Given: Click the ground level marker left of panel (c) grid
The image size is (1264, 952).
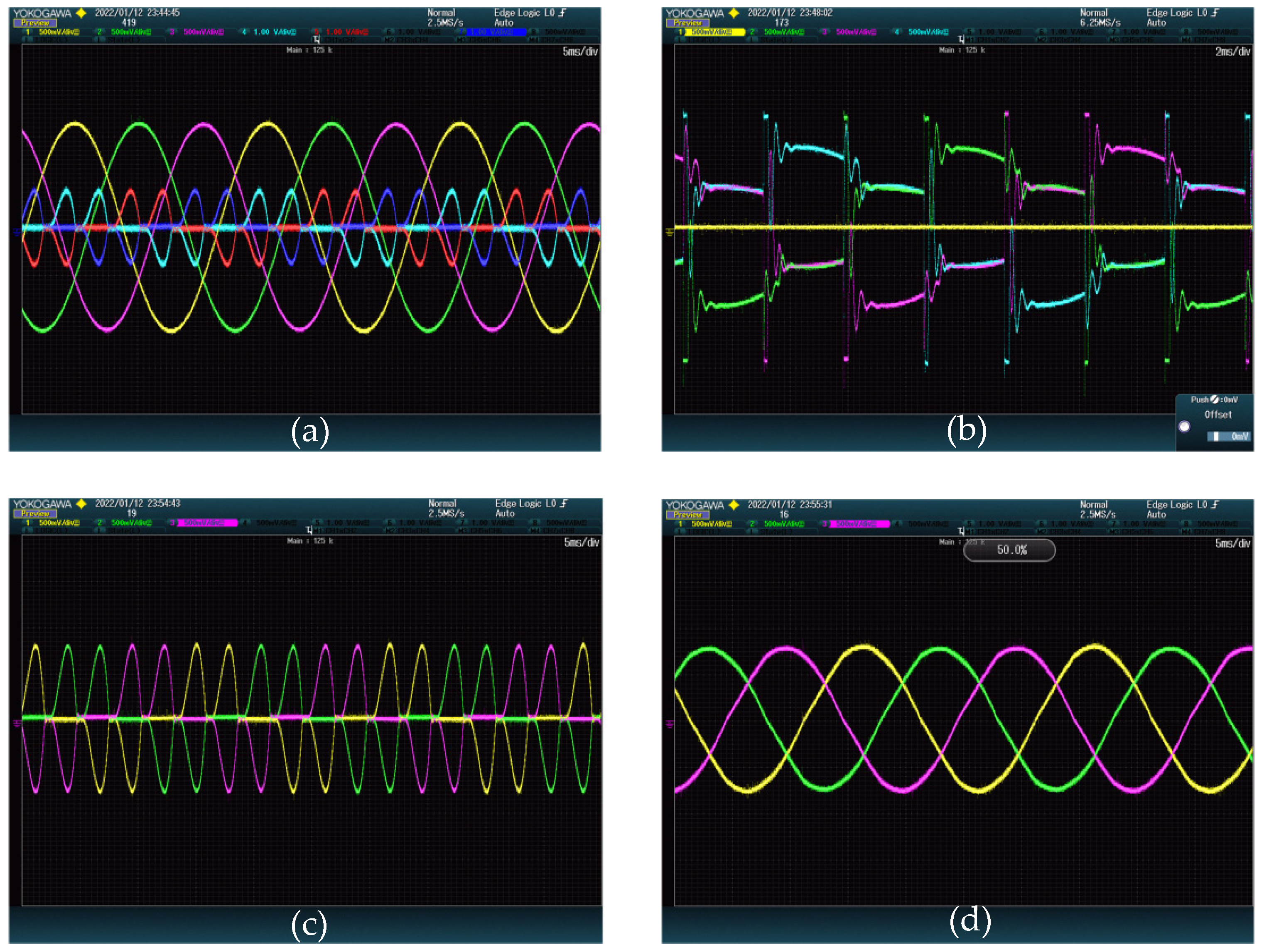Looking at the screenshot, I should point(17,724).
